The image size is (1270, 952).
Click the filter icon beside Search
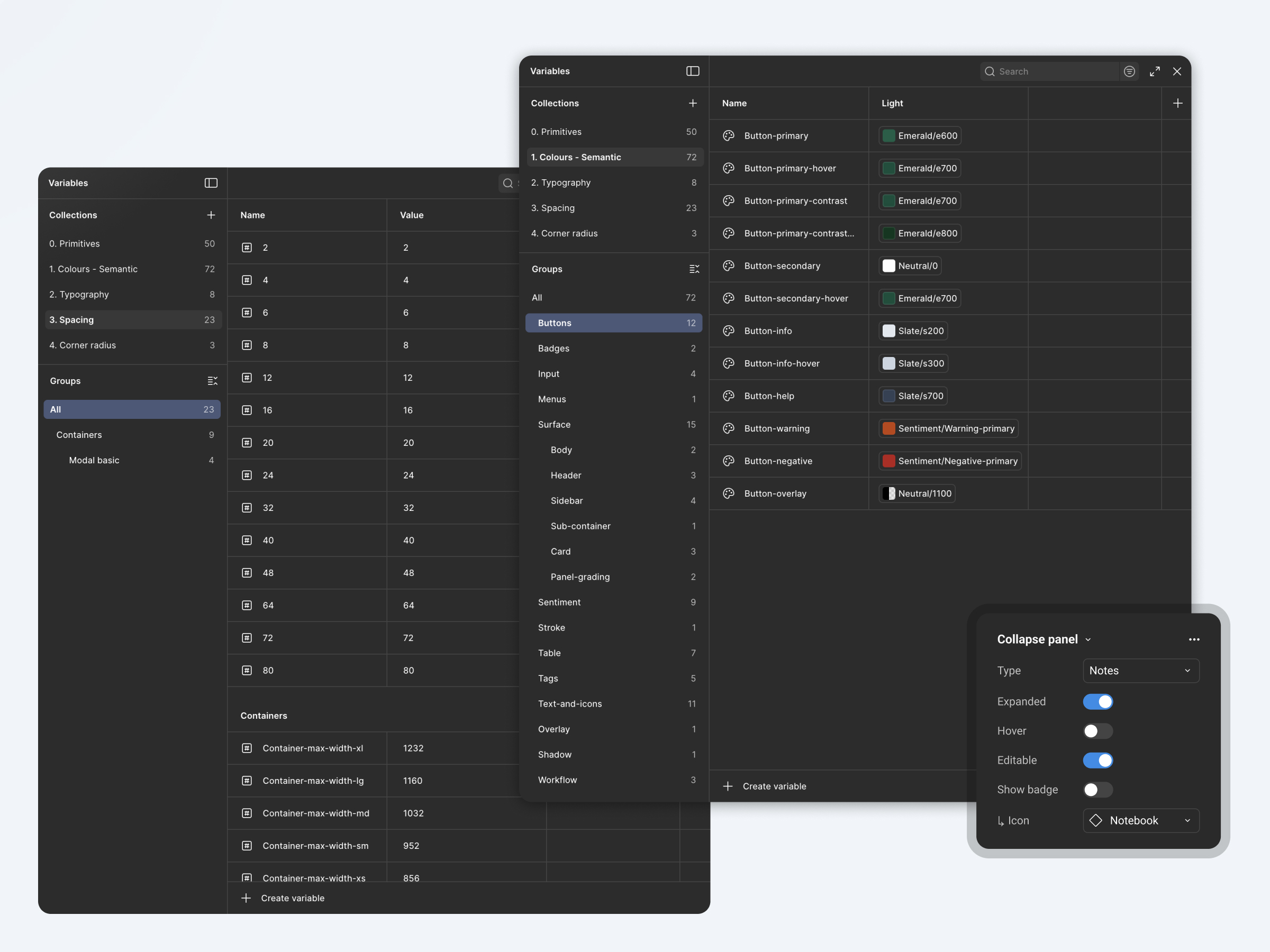coord(1129,71)
